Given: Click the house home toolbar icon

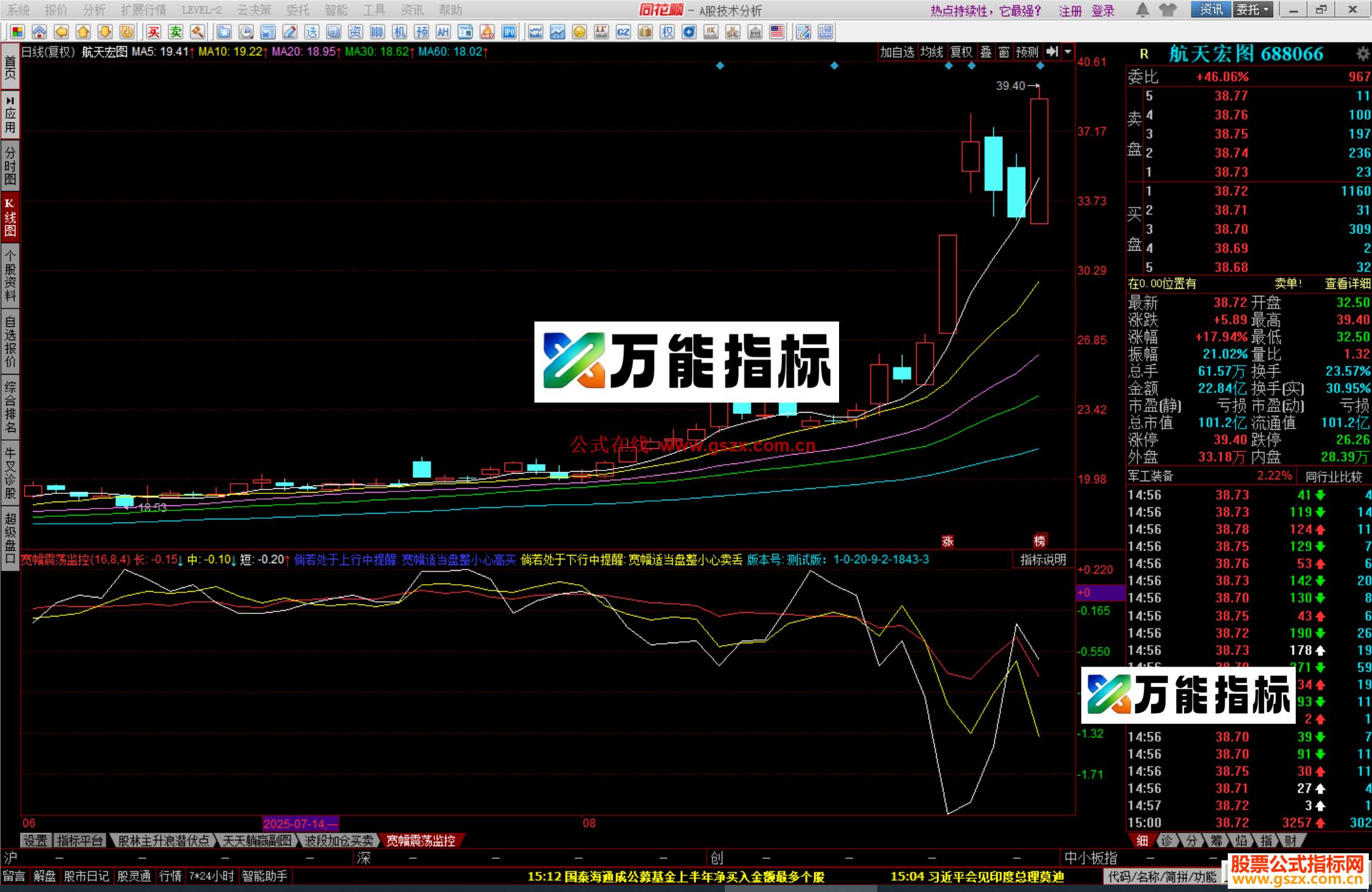Looking at the screenshot, I should pyautogui.click(x=39, y=32).
